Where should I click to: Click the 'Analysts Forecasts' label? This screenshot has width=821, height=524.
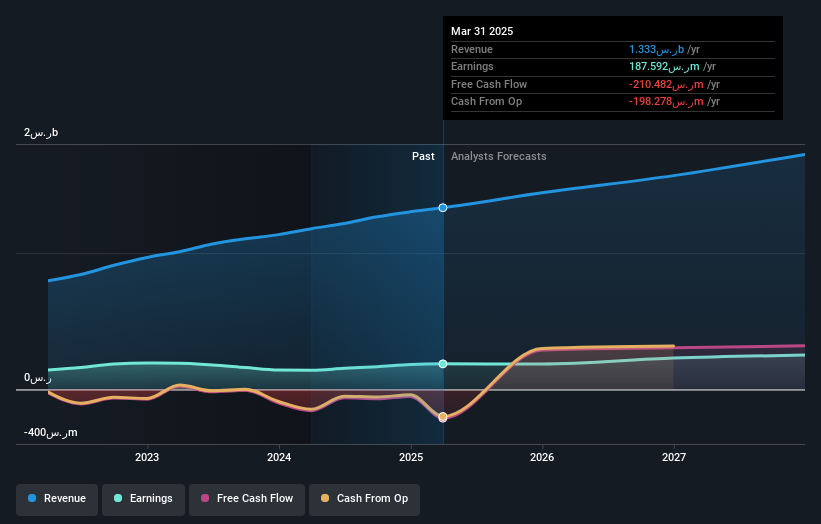click(x=498, y=157)
